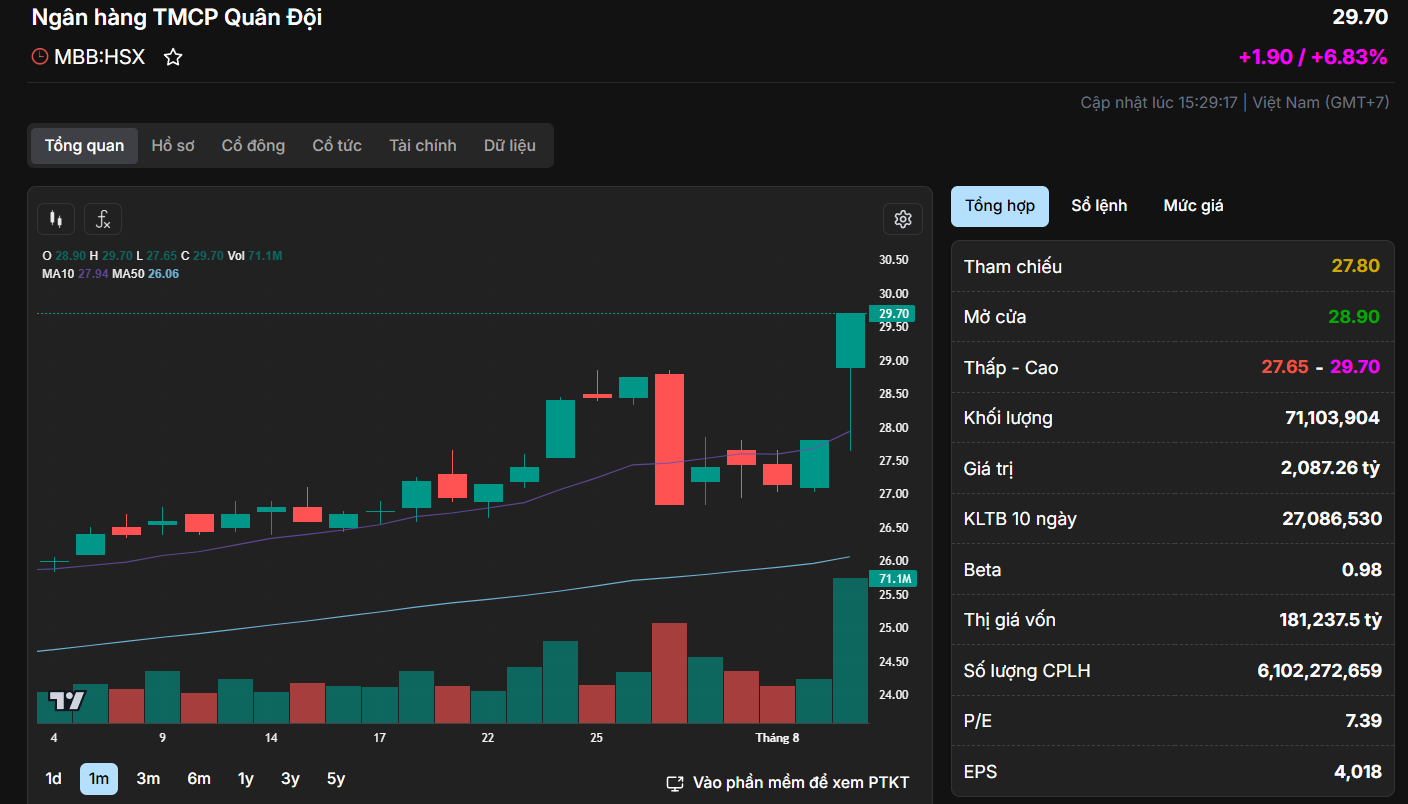This screenshot has width=1408, height=804.
Task: Click Số lượng CPLH value 6,102,272,659
Action: pyautogui.click(x=1320, y=671)
